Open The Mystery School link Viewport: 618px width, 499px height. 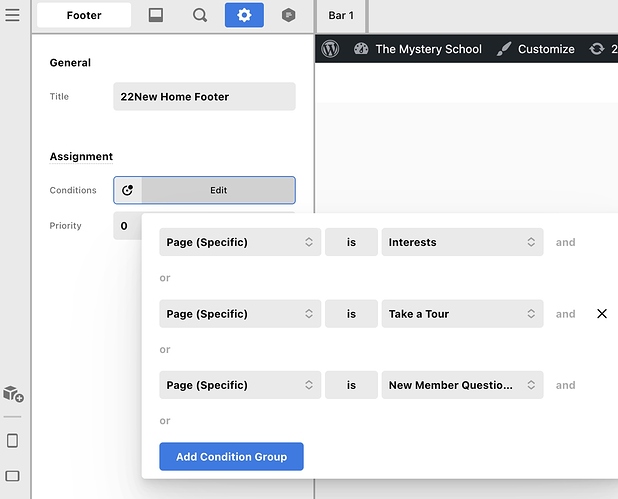point(428,49)
